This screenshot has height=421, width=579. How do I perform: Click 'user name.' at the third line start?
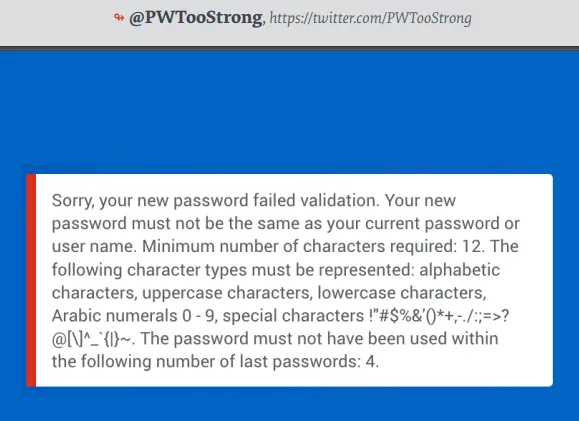tap(94, 246)
